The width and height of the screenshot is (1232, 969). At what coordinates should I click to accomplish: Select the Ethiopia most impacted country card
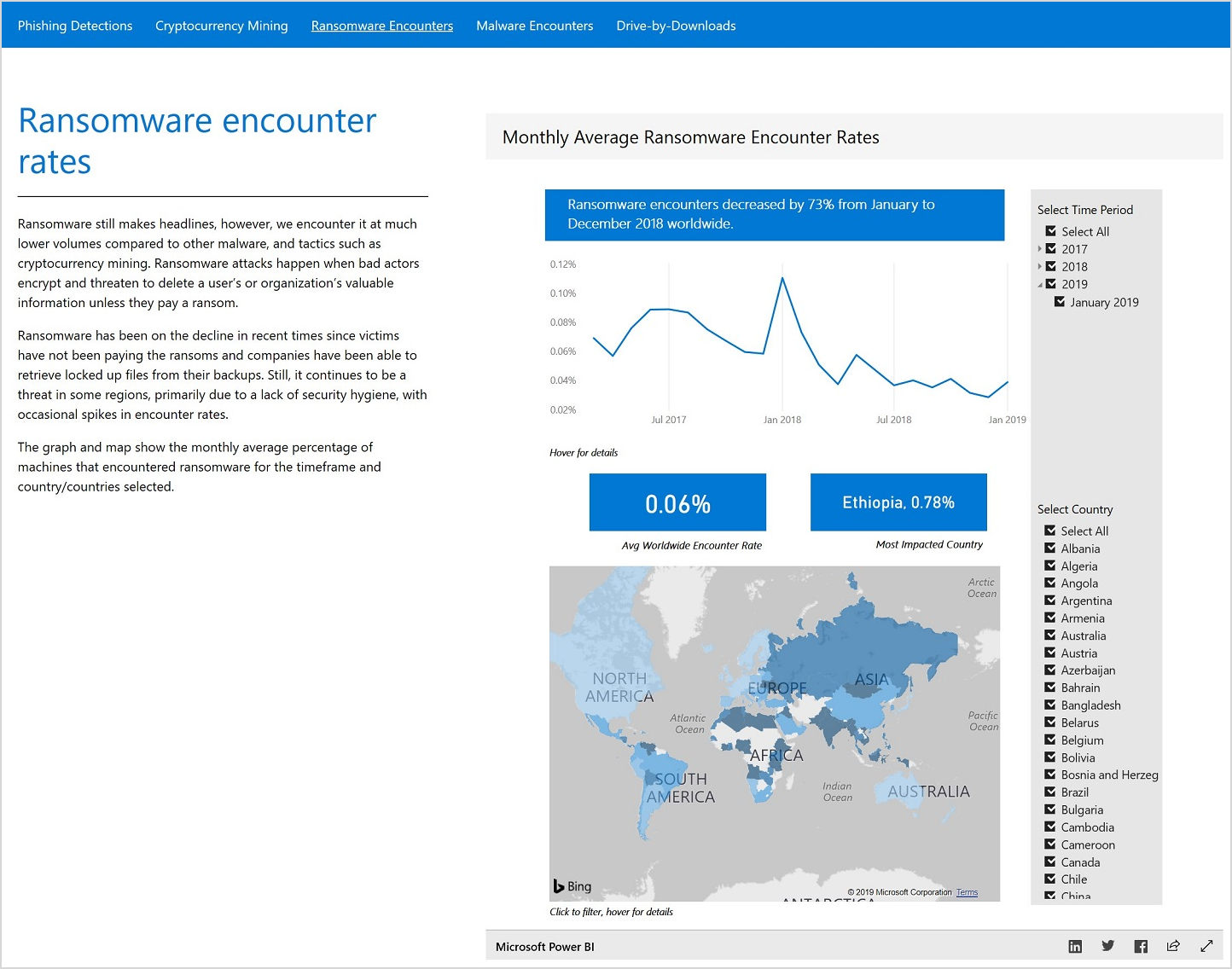click(x=898, y=502)
